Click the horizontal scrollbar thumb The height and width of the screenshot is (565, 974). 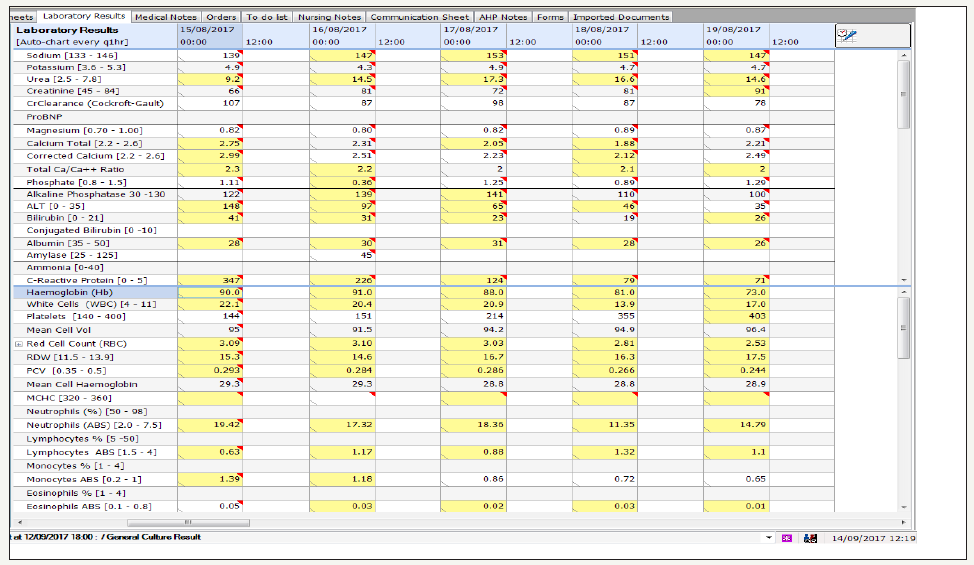pyautogui.click(x=187, y=522)
